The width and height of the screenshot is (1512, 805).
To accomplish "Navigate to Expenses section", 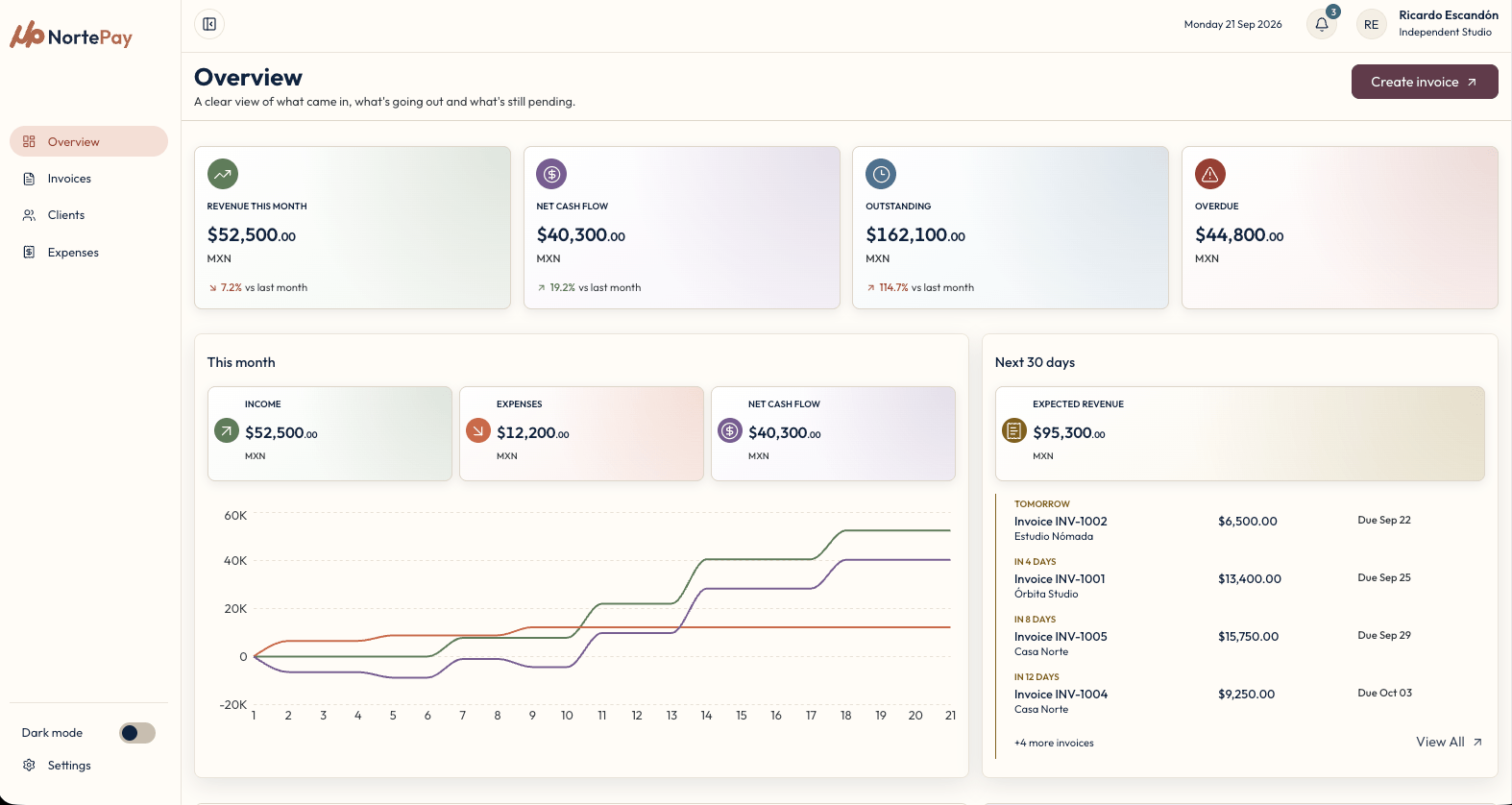I will 88,253.
